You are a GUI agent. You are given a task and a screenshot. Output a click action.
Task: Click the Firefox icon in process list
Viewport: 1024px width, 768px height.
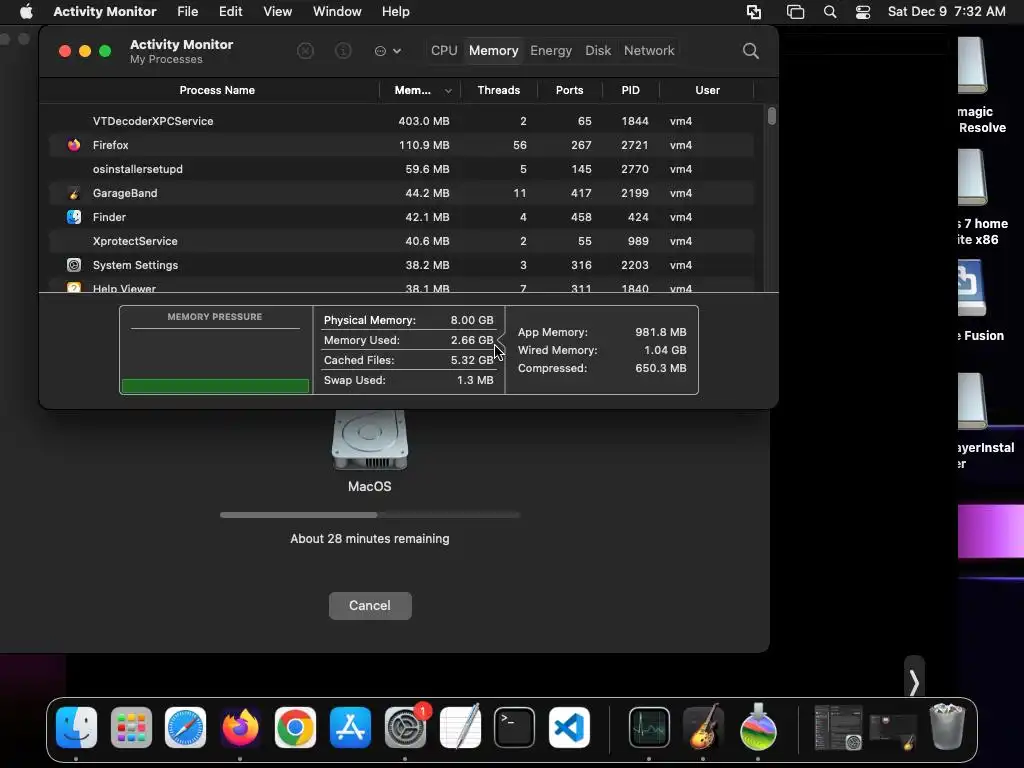[74, 145]
